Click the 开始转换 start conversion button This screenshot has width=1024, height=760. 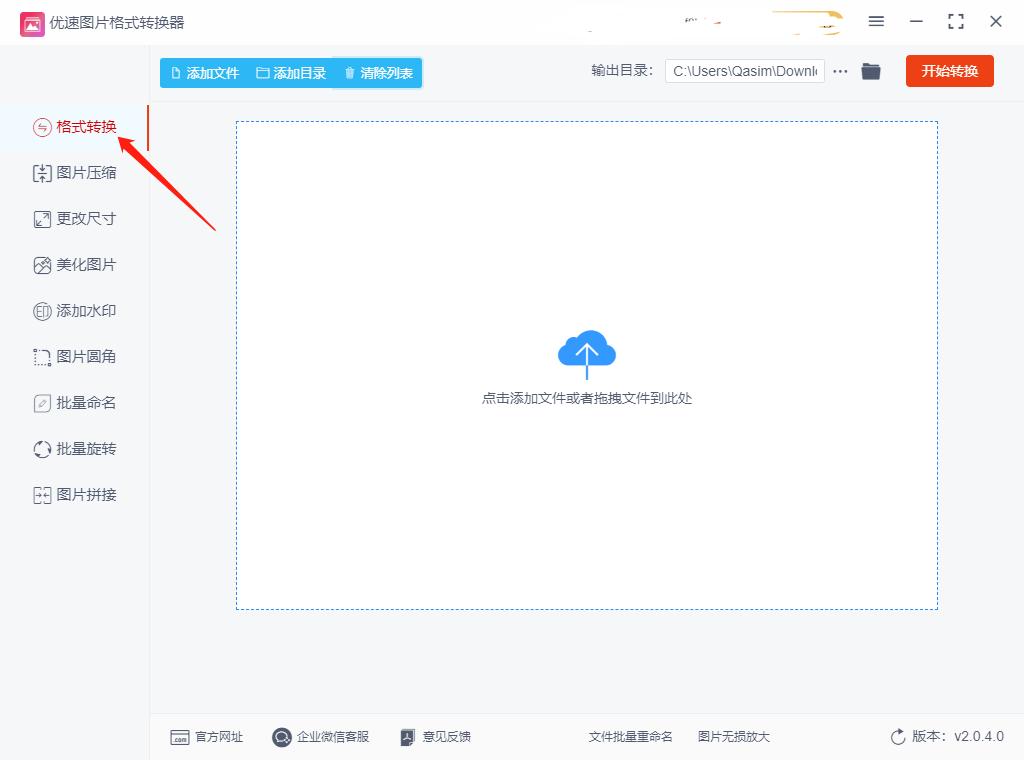pos(949,71)
